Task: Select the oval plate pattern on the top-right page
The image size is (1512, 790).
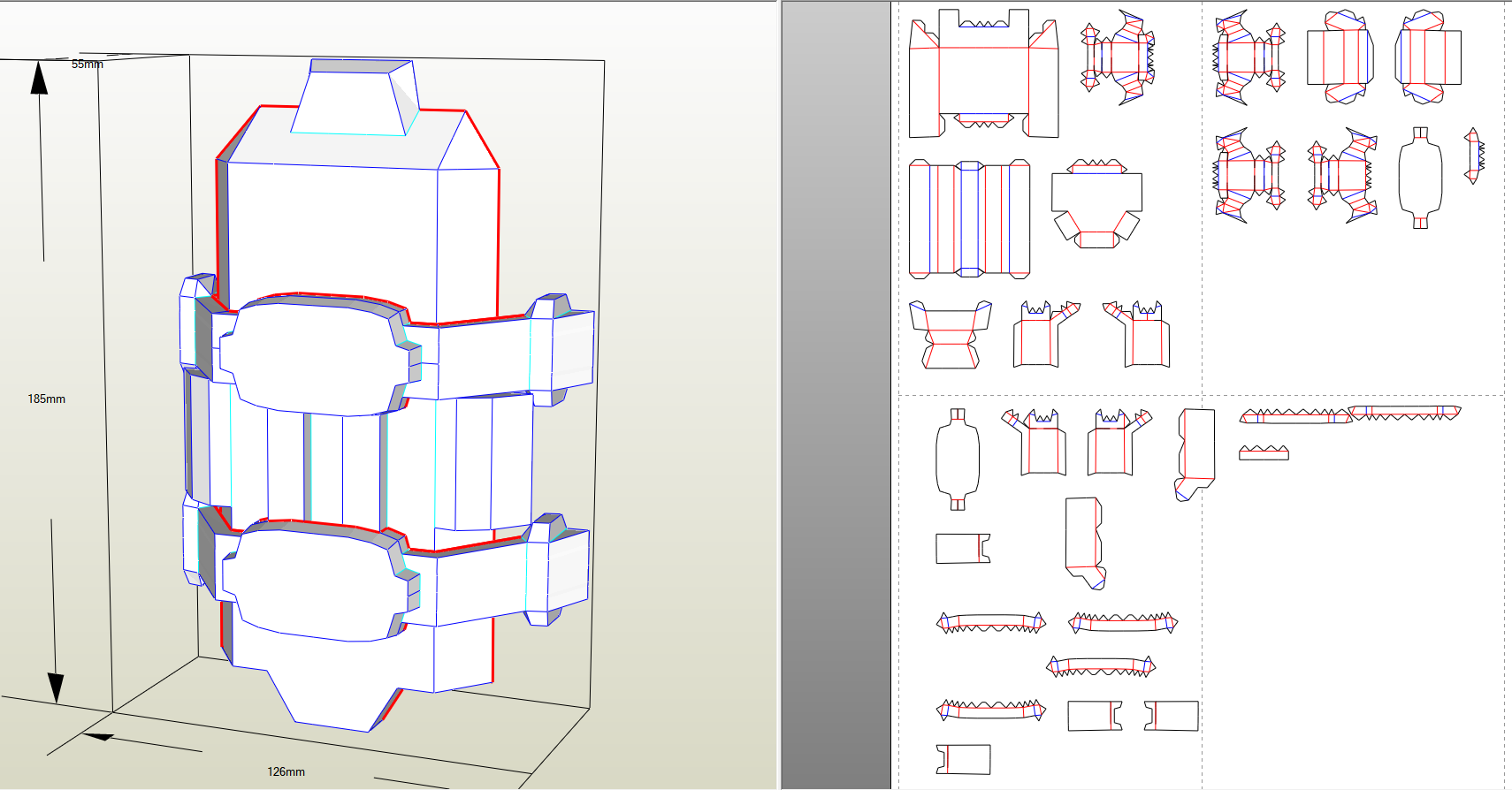Action: 1420,178
